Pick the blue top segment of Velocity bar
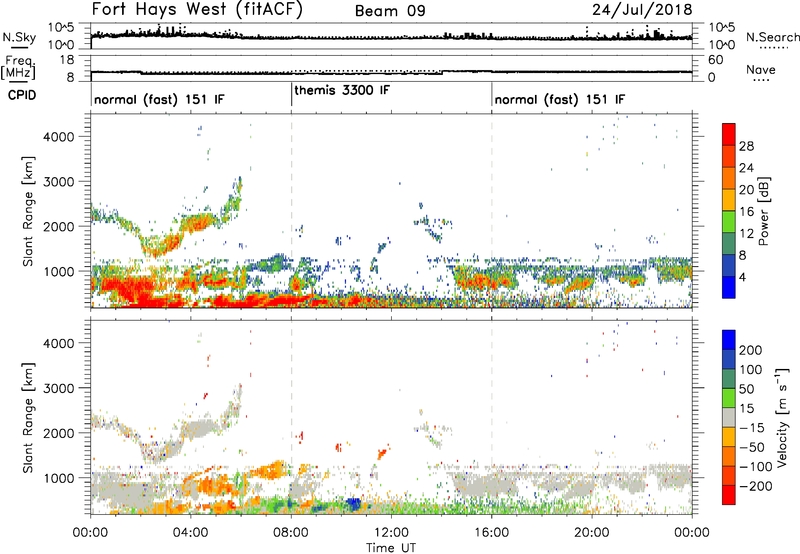The height and width of the screenshot is (554, 800). point(729,340)
